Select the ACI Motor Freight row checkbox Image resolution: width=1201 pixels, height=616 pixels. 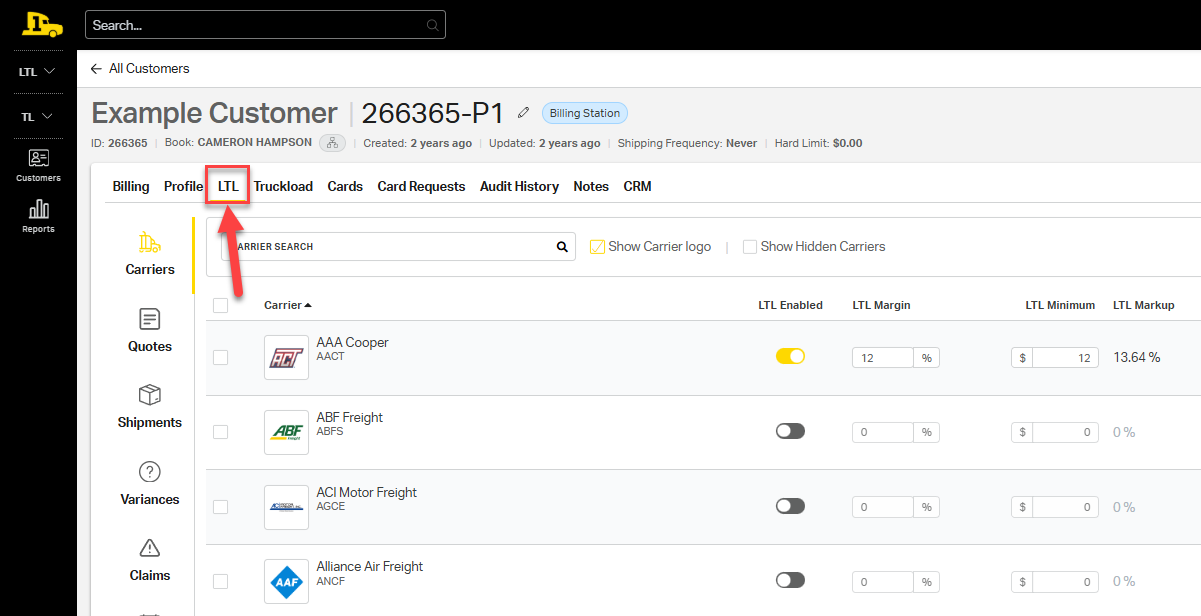point(221,507)
